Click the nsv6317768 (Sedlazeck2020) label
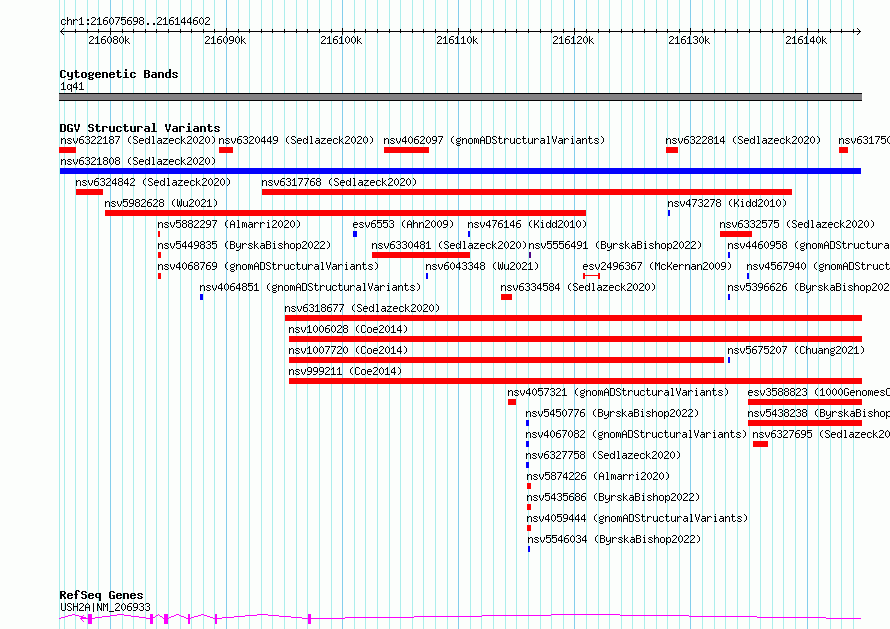Screen dimensions: 890x629 tap(339, 182)
